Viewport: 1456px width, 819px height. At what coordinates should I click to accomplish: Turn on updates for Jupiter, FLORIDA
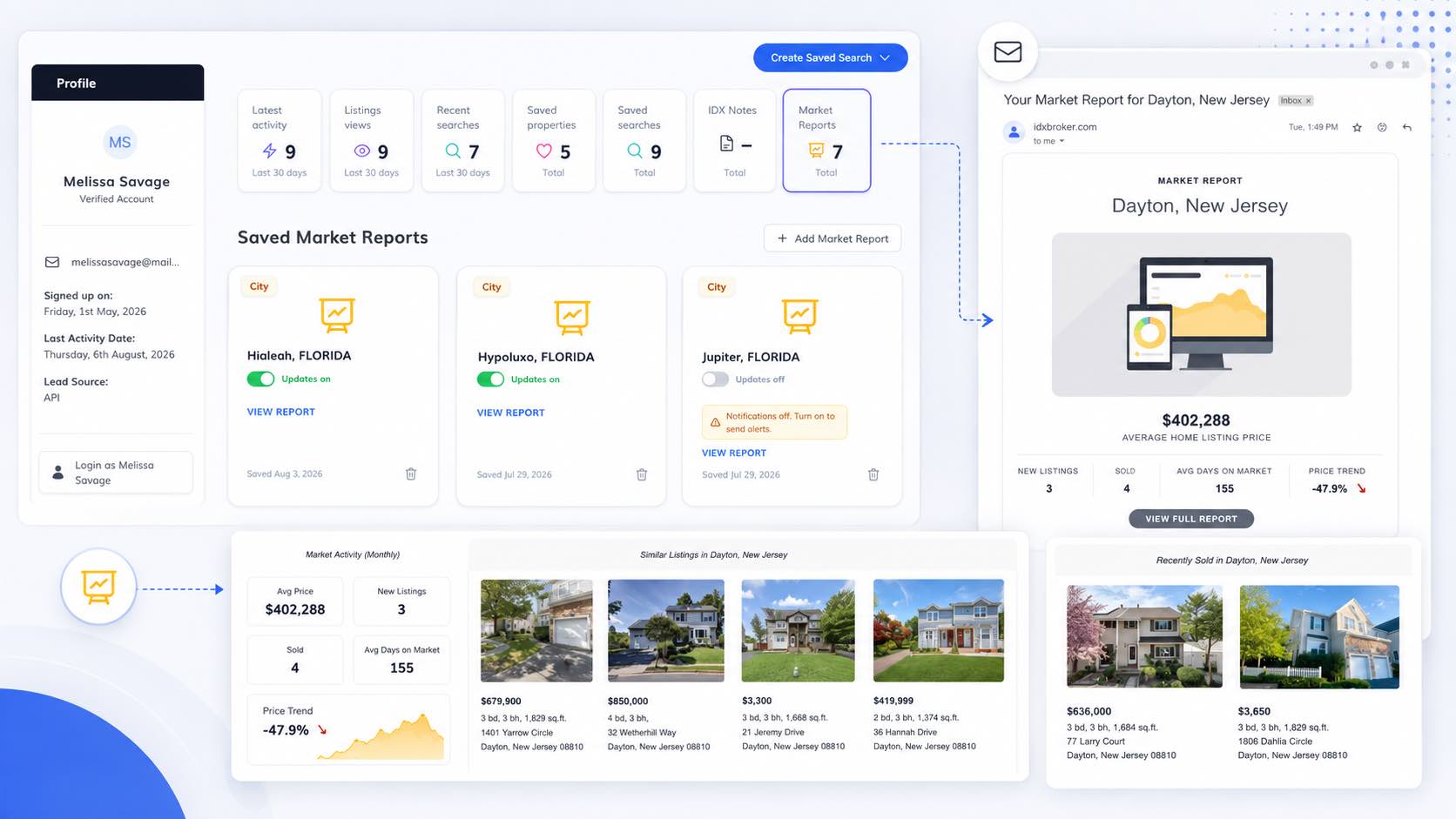tap(715, 379)
